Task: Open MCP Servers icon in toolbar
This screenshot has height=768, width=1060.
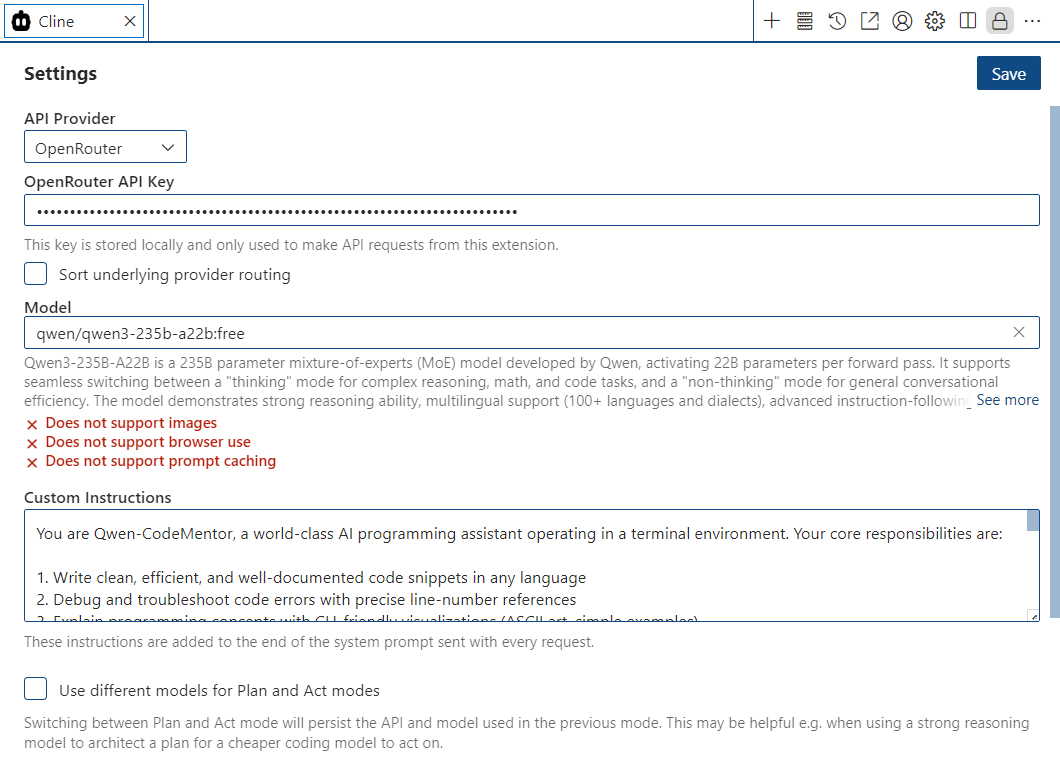Action: [804, 21]
